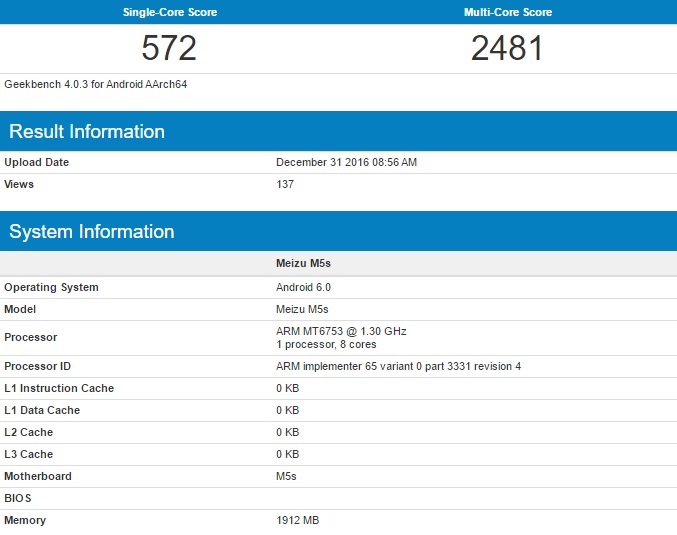Click the Processor ID label
This screenshot has width=677, height=535.
(37, 367)
